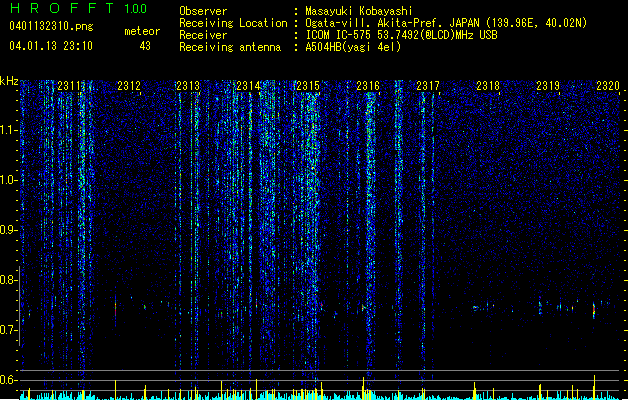Click the HROFFT 1.0.0 title text
Viewport: 629px width, 400px height.
pyautogui.click(x=78, y=8)
